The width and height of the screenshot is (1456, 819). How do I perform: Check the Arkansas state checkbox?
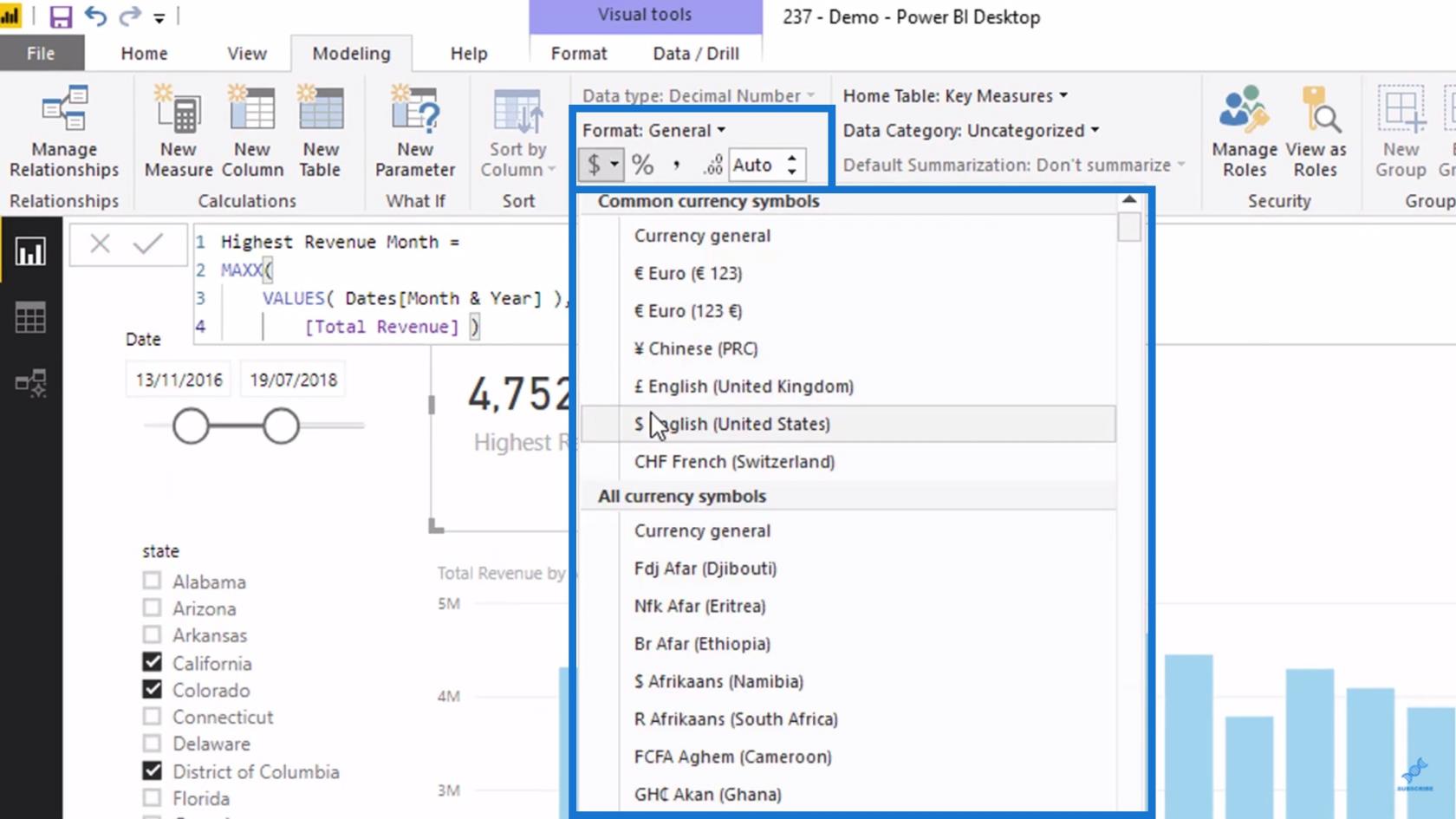coord(152,634)
